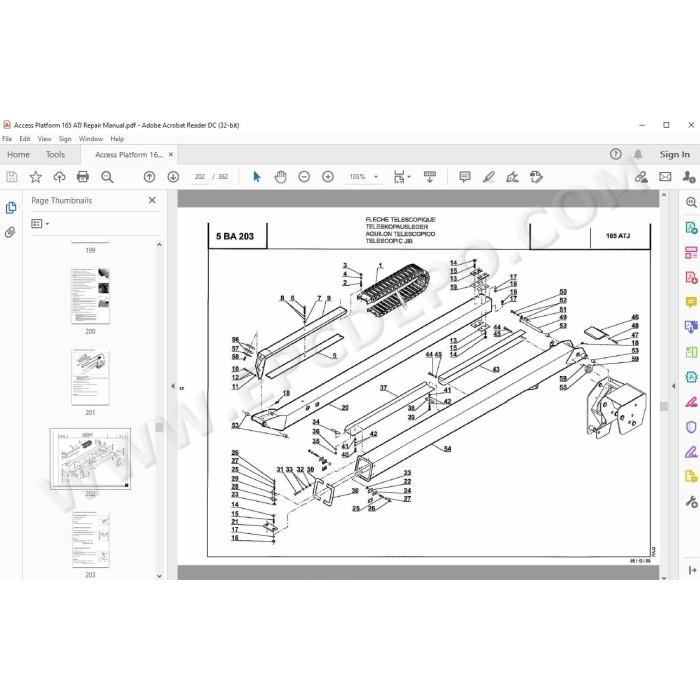Upload file to cloud icon

[x=59, y=177]
